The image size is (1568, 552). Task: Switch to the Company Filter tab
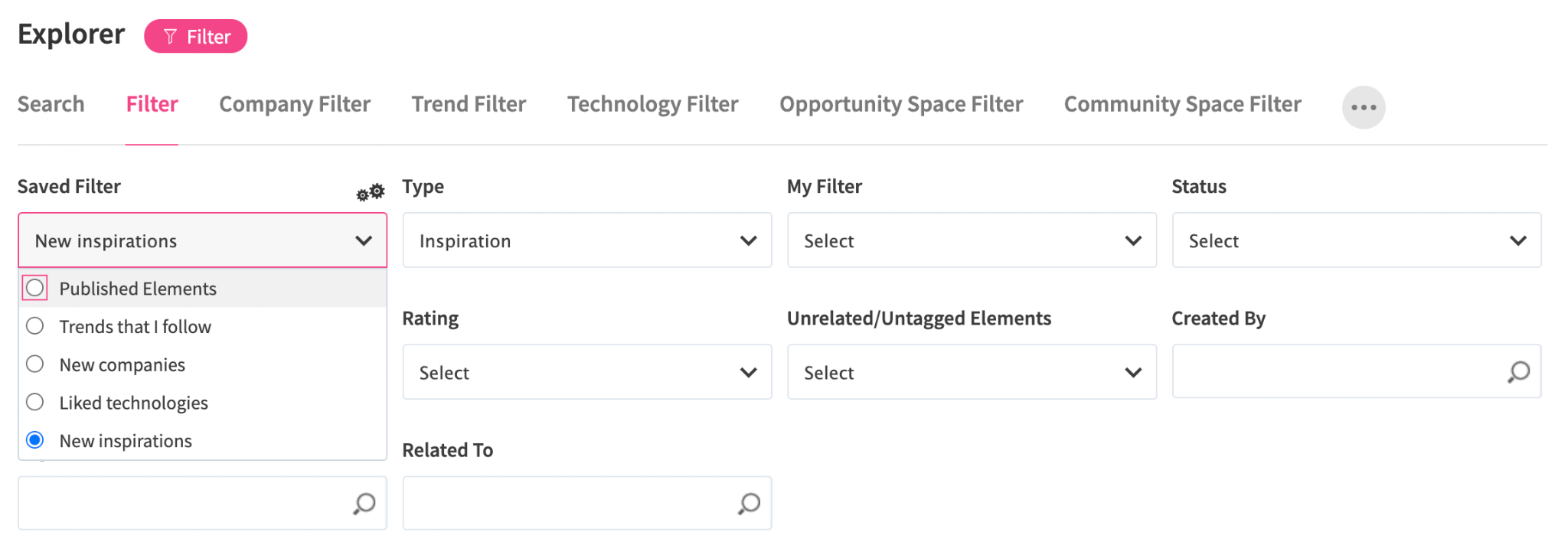pyautogui.click(x=295, y=104)
